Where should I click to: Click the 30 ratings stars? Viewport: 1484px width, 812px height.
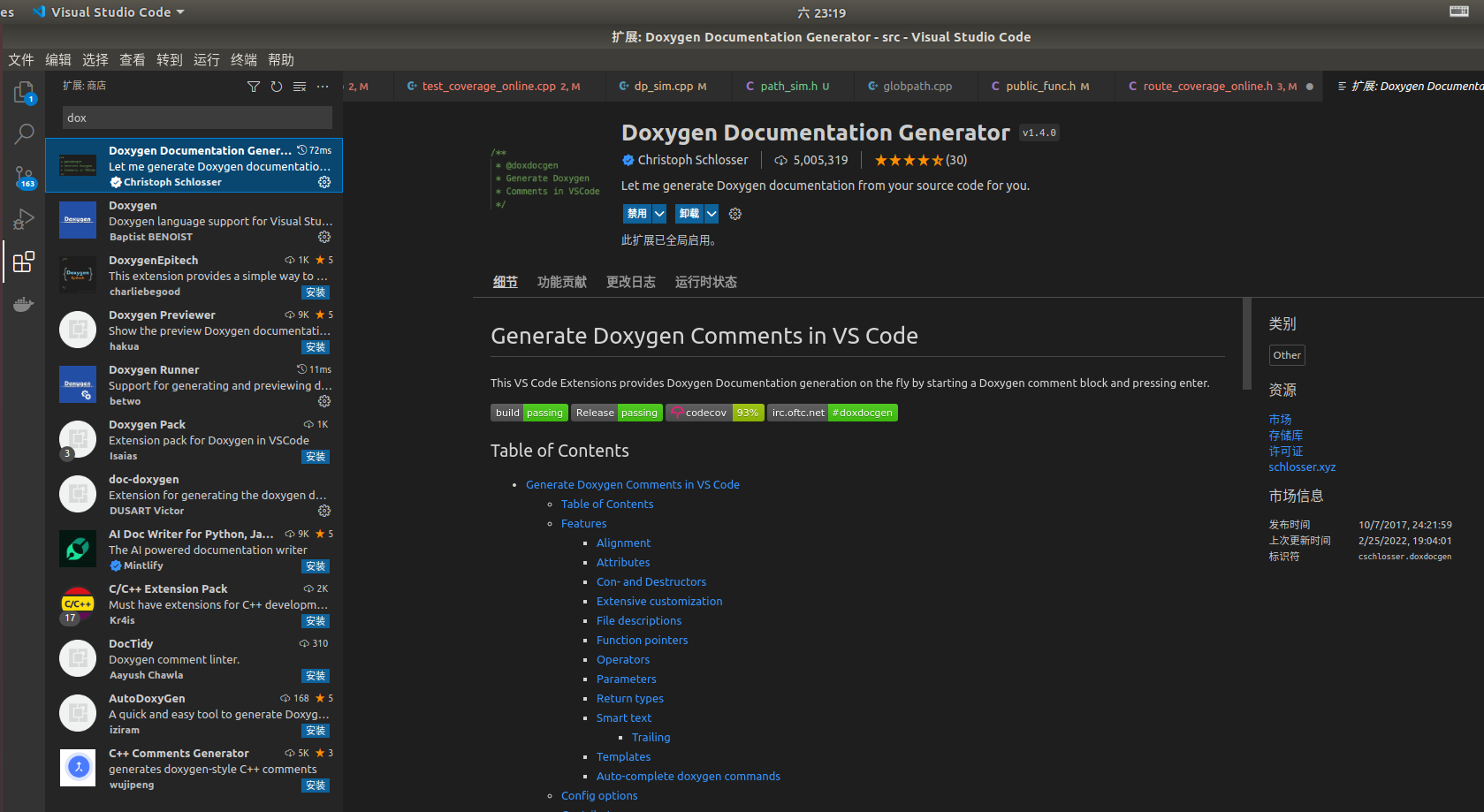[920, 160]
